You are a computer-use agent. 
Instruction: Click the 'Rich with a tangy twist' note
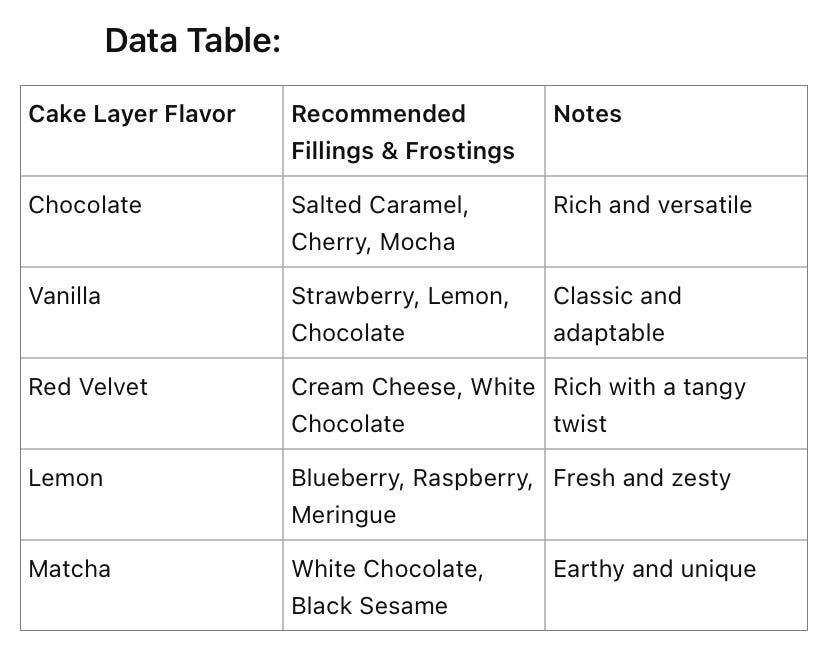[649, 405]
